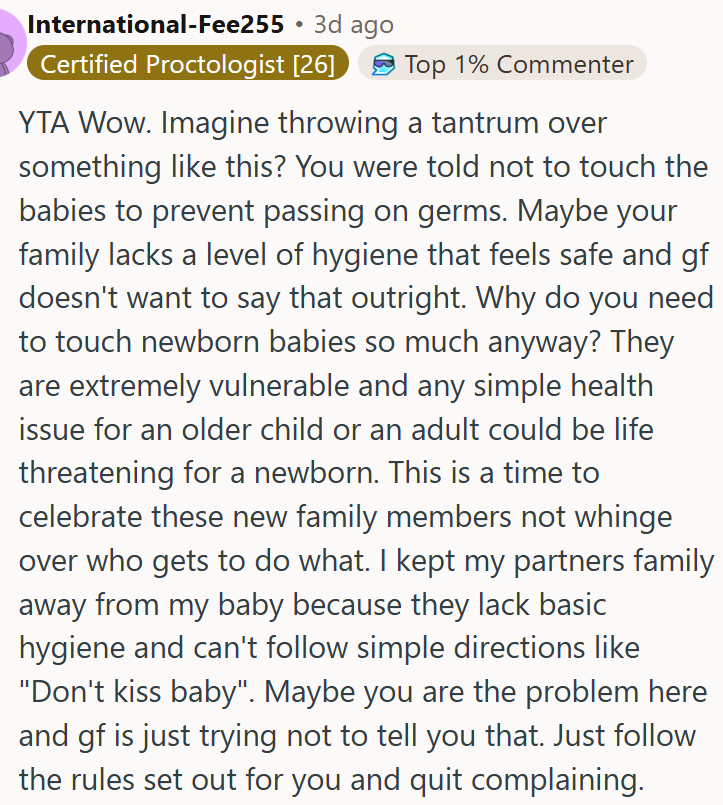This screenshot has width=723, height=805.
Task: Select the purple profile avatar thumbnail
Action: [12, 40]
